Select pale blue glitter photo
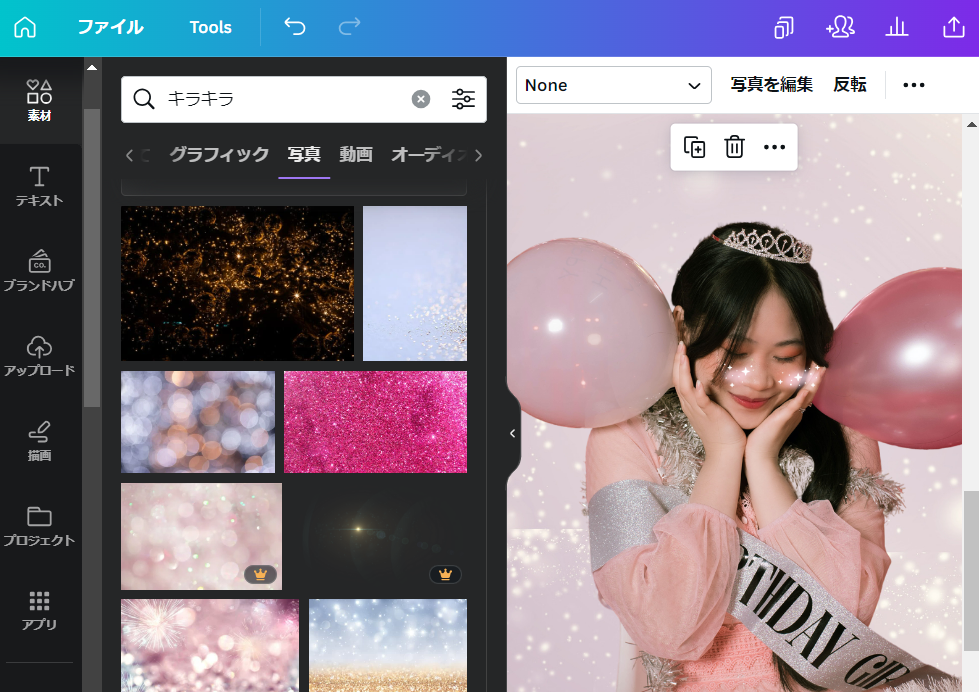The image size is (979, 692). coord(415,284)
